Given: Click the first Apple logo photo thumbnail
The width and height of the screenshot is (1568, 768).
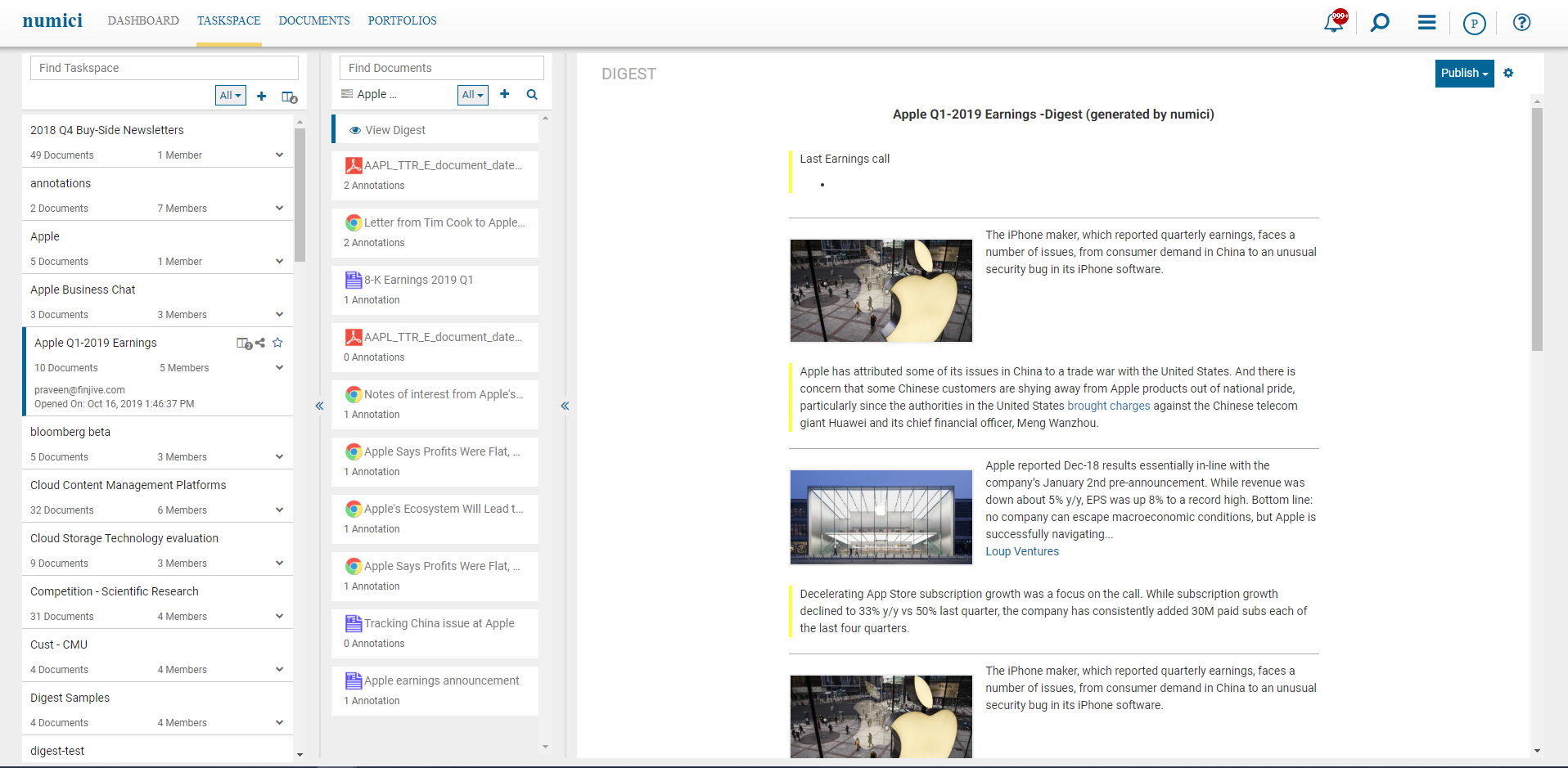Looking at the screenshot, I should coord(881,290).
